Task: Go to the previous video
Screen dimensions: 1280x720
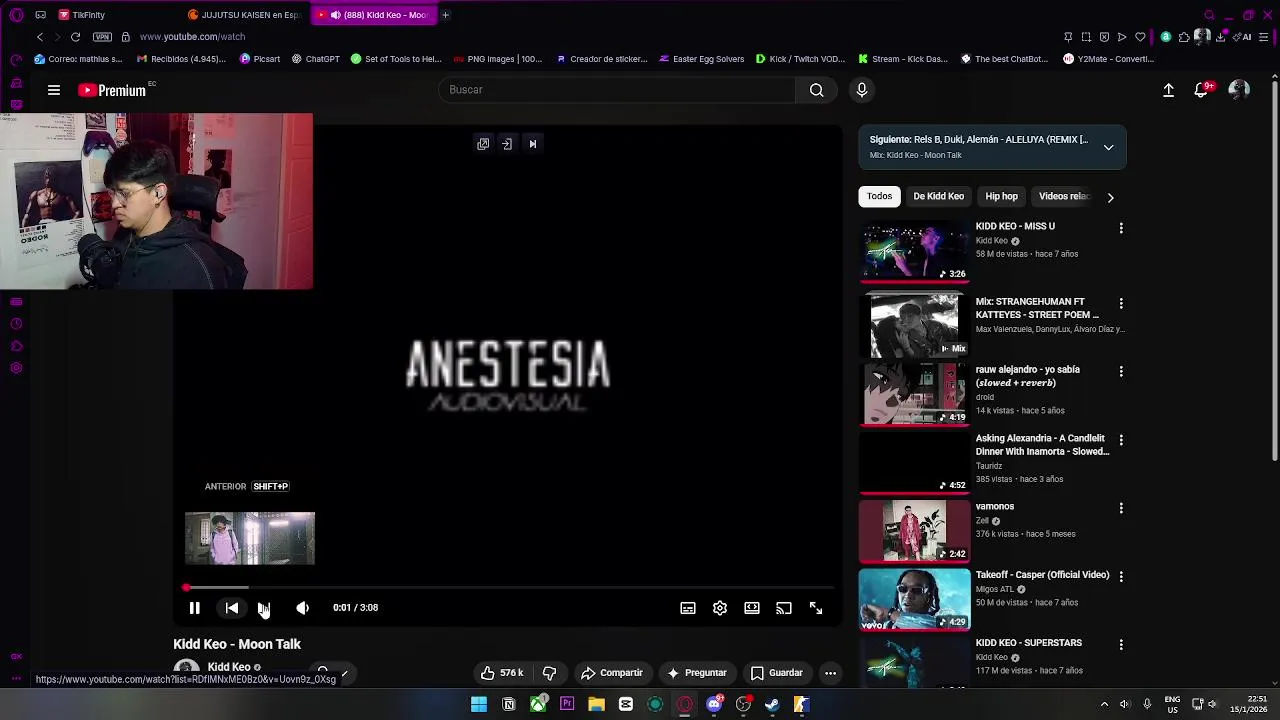Action: [231, 608]
